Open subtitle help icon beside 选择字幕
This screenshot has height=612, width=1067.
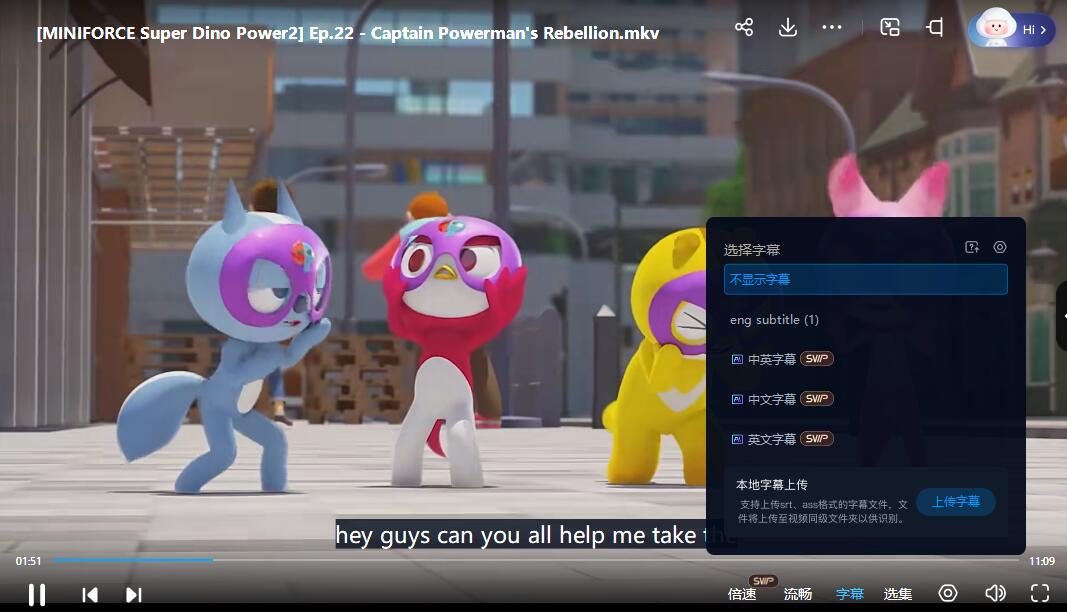click(x=972, y=247)
